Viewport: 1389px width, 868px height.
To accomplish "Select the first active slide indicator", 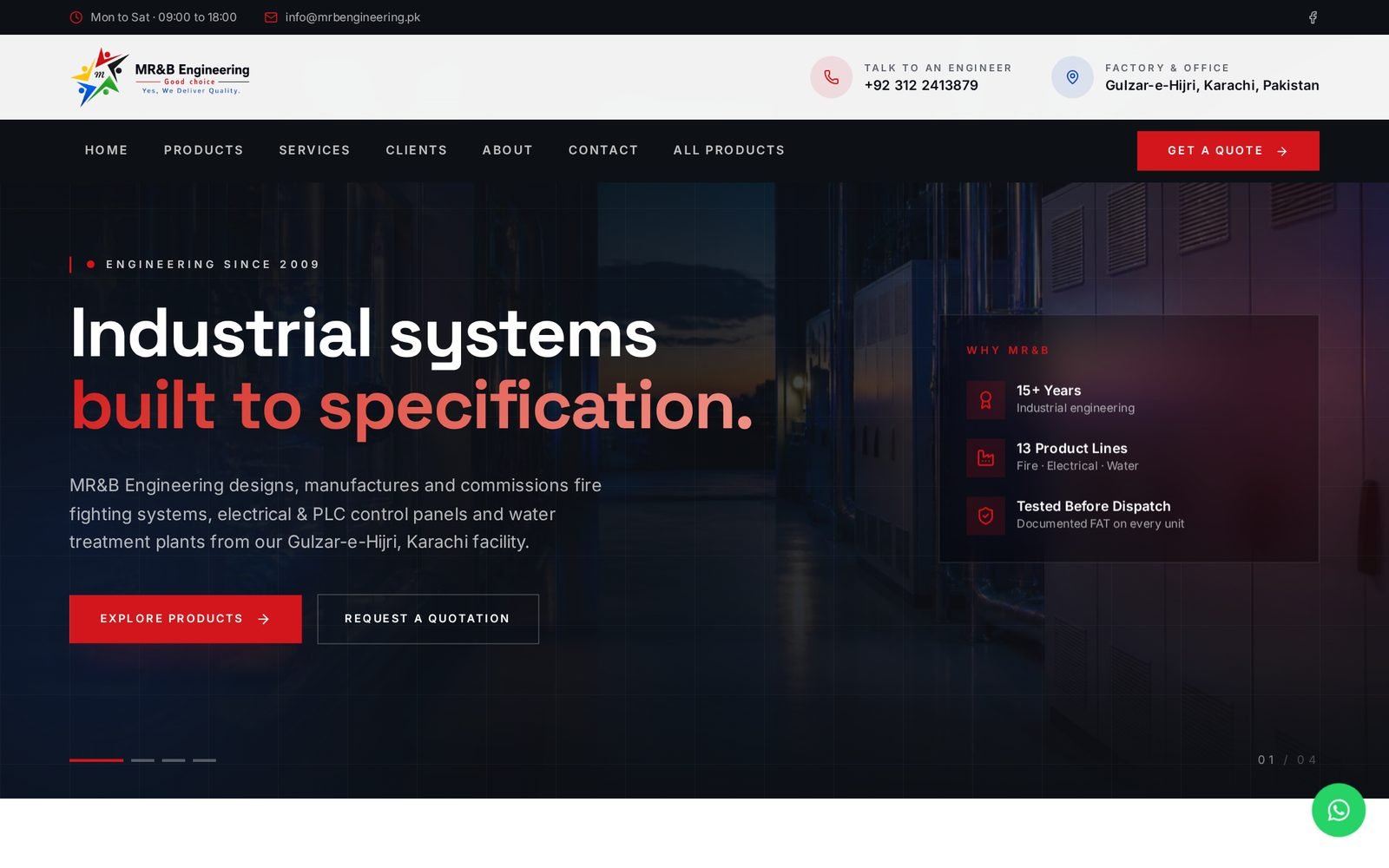I will [x=96, y=760].
